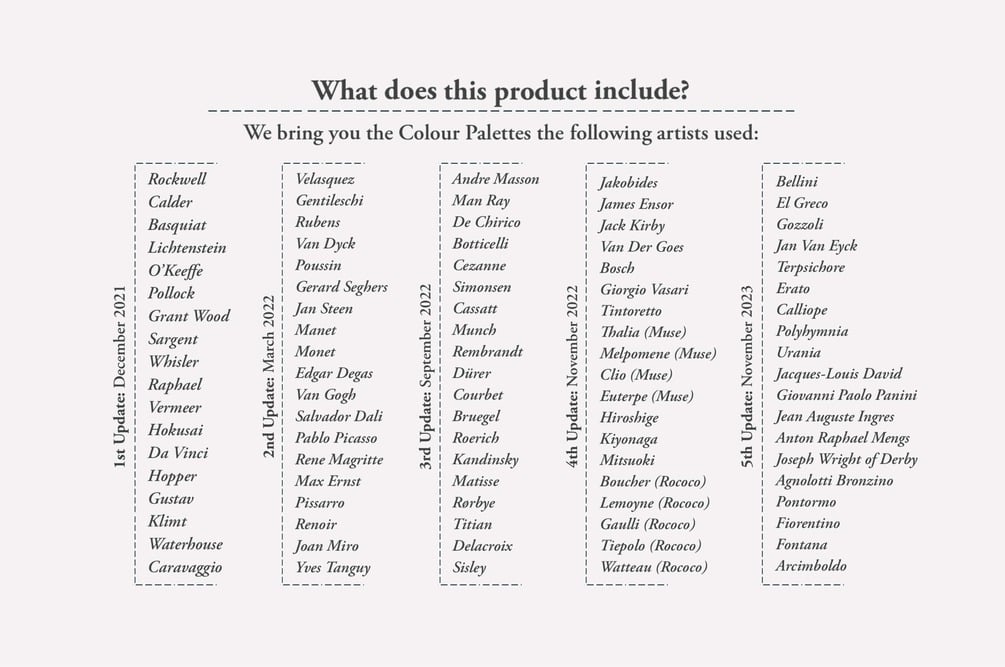Select Basquiat in the first column
Image resolution: width=1005 pixels, height=667 pixels.
177,225
